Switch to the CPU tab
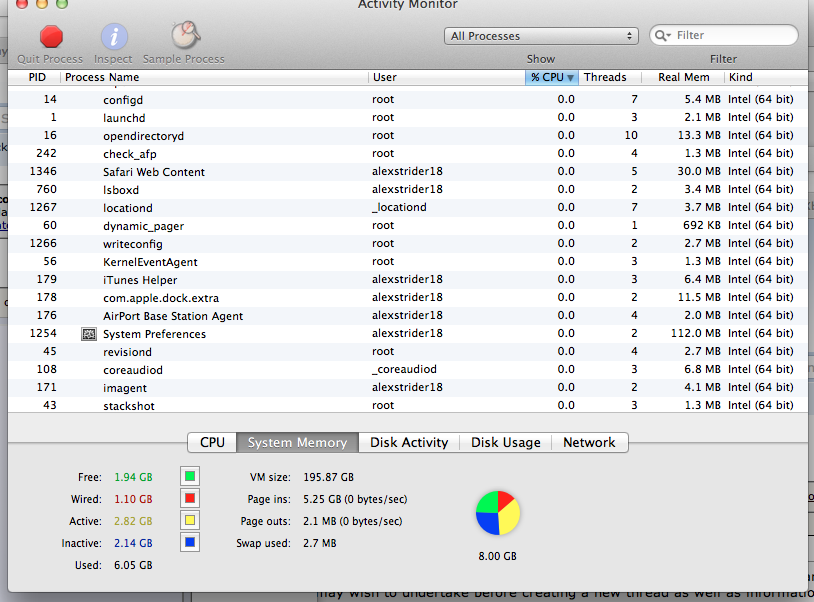The image size is (814, 602). pos(212,442)
